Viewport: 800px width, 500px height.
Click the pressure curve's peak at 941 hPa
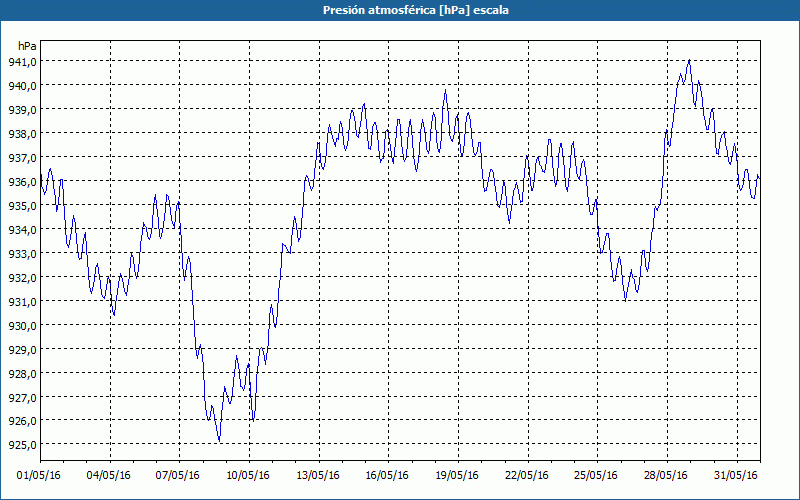689,60
